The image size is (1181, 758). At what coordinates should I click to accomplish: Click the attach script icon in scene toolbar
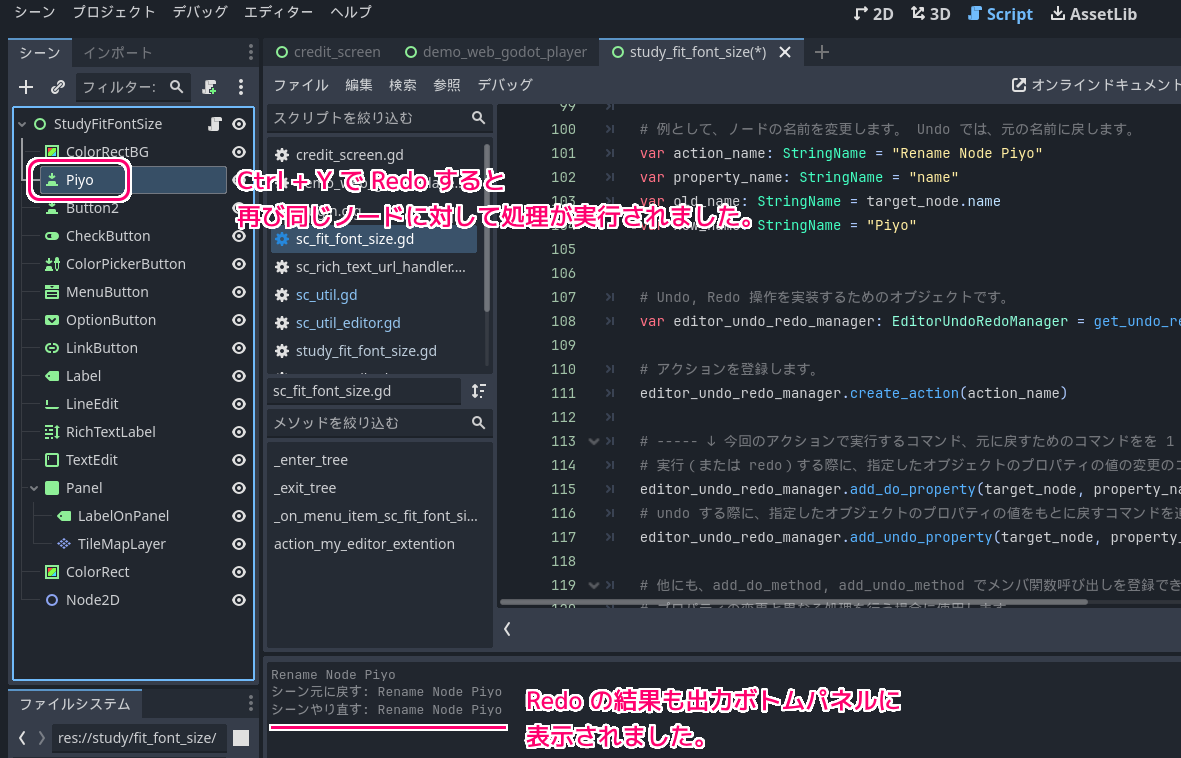tap(209, 87)
